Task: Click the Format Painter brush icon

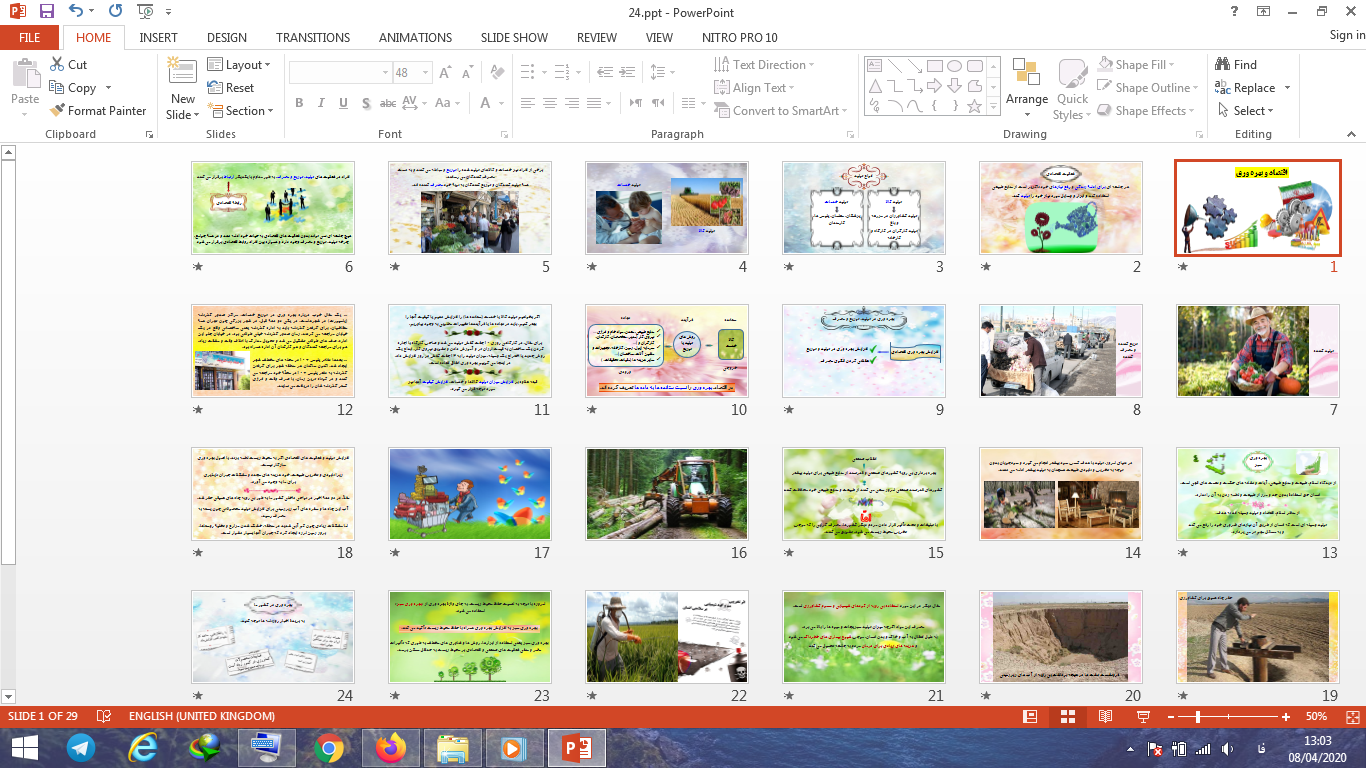Action: (57, 111)
